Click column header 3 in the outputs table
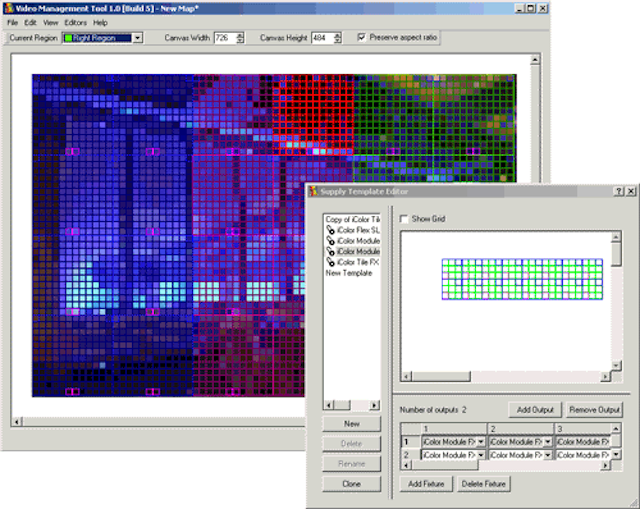 (582, 429)
